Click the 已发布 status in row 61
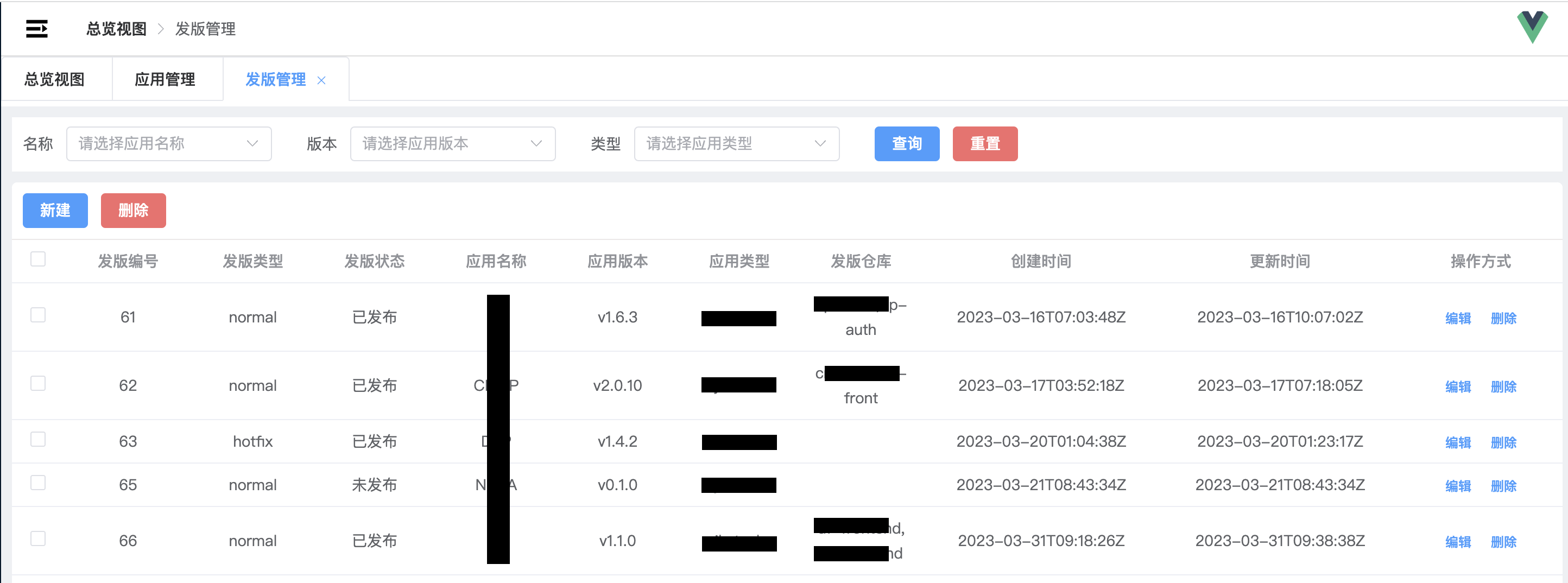1568x583 pixels. pos(374,317)
